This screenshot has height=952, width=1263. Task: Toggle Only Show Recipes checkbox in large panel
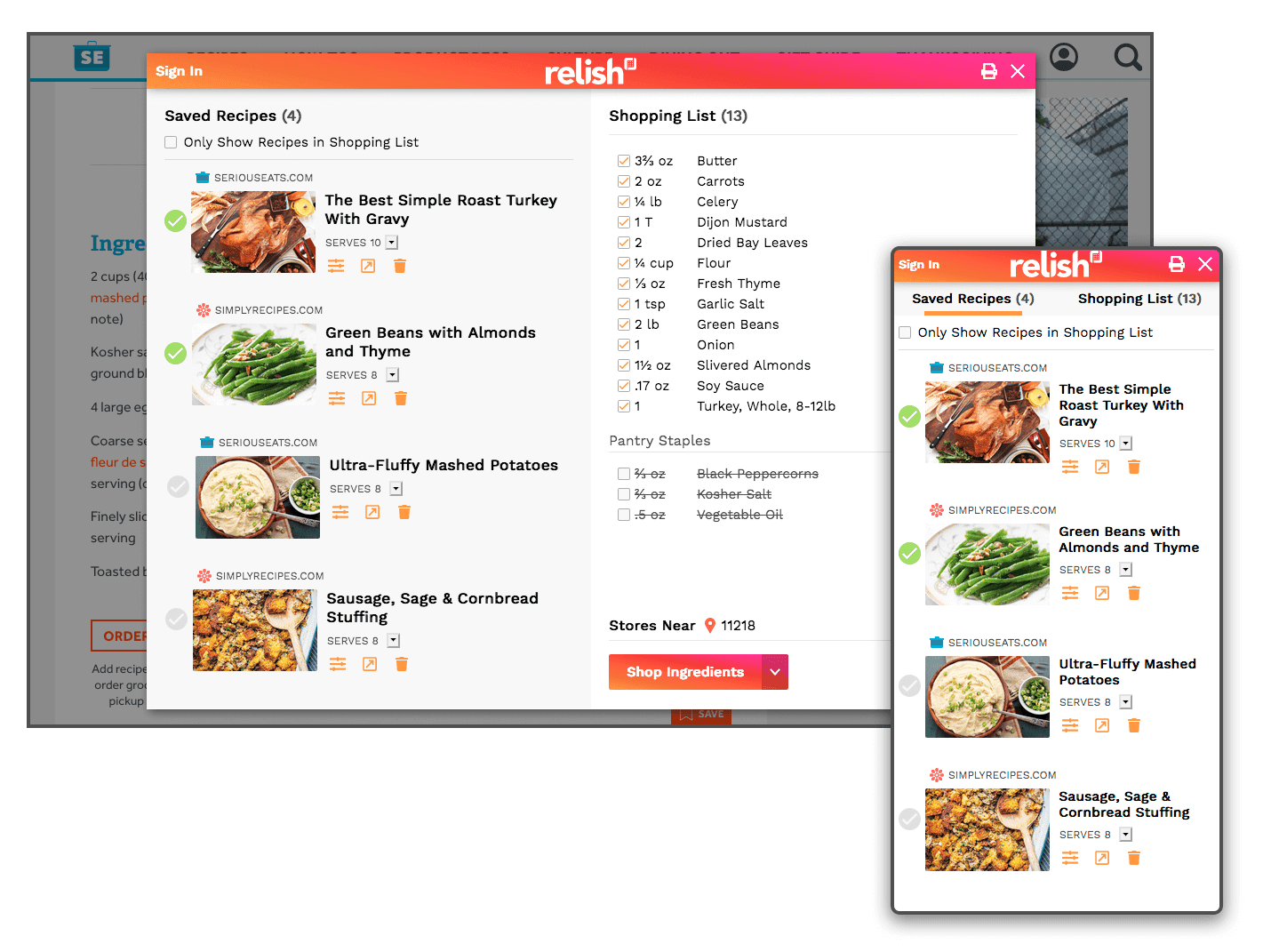point(171,142)
